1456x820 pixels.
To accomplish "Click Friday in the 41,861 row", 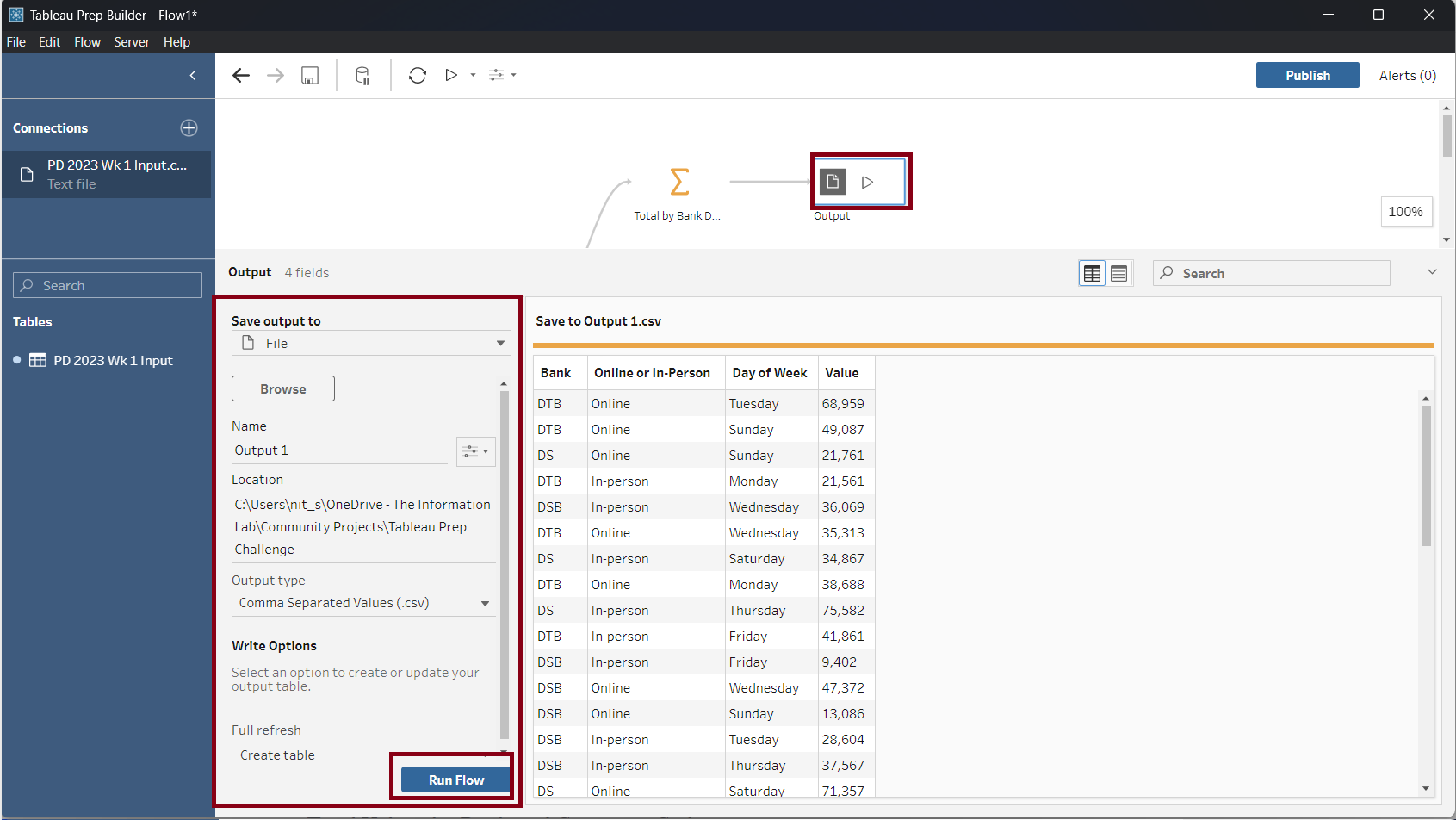I will (748, 637).
